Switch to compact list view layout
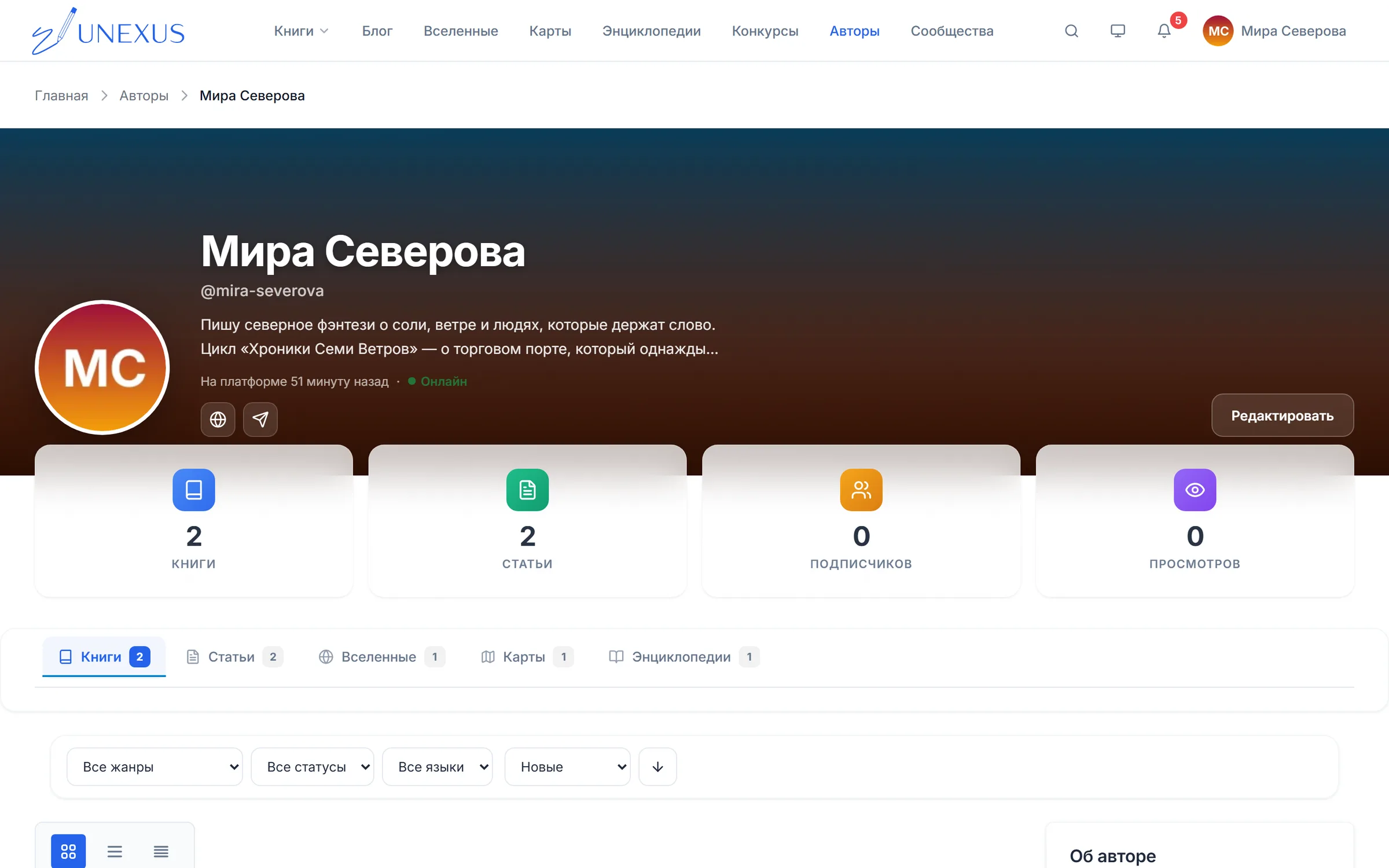Screen dimensions: 1389x868 (x=161, y=851)
